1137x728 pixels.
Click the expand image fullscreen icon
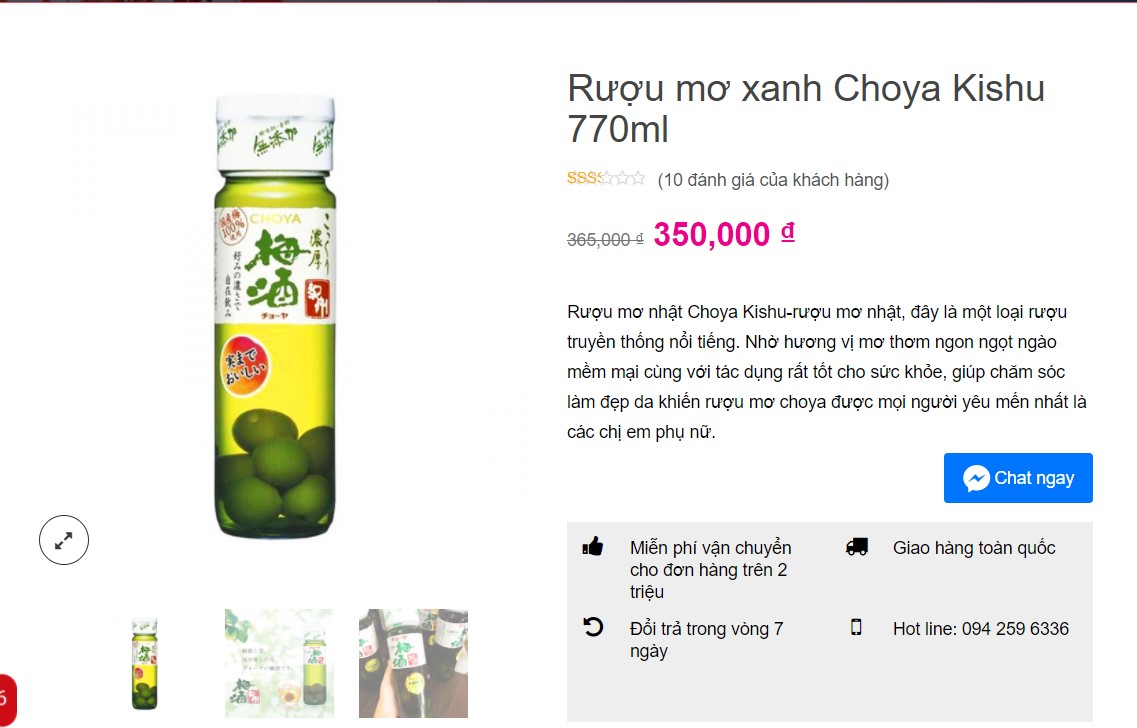pyautogui.click(x=64, y=540)
